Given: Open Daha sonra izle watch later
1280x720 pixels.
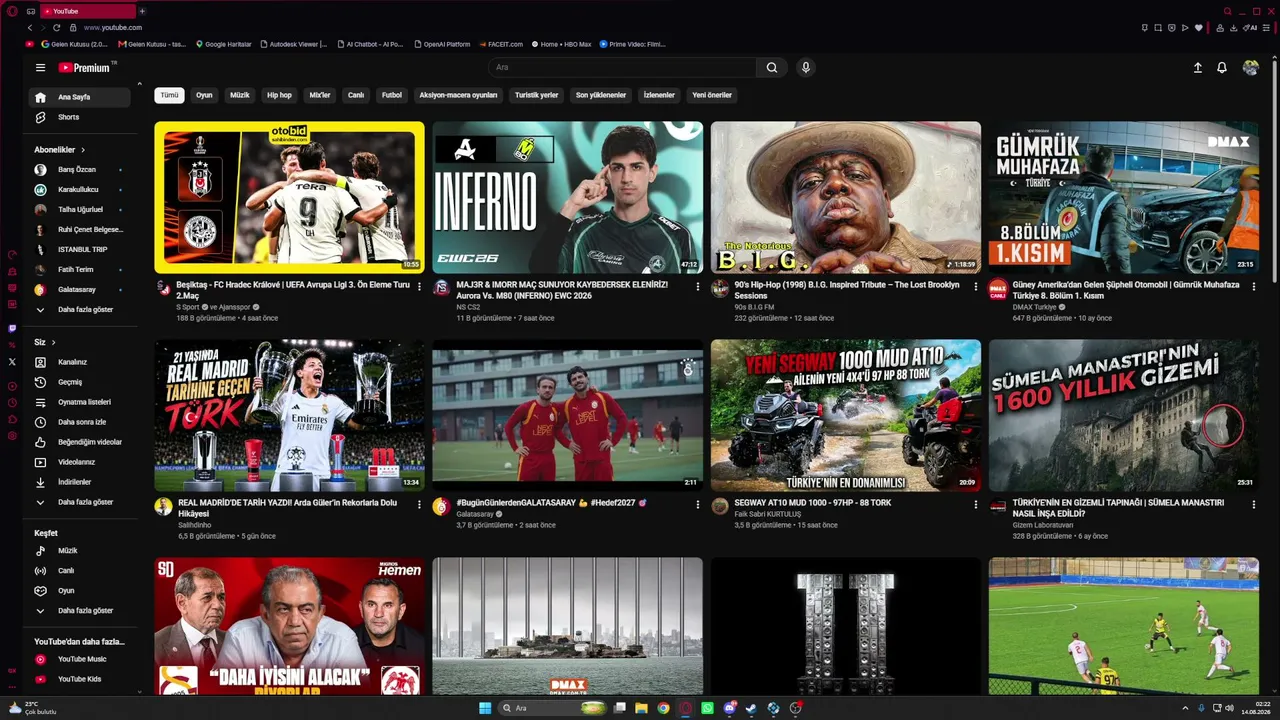Looking at the screenshot, I should coord(80,422).
